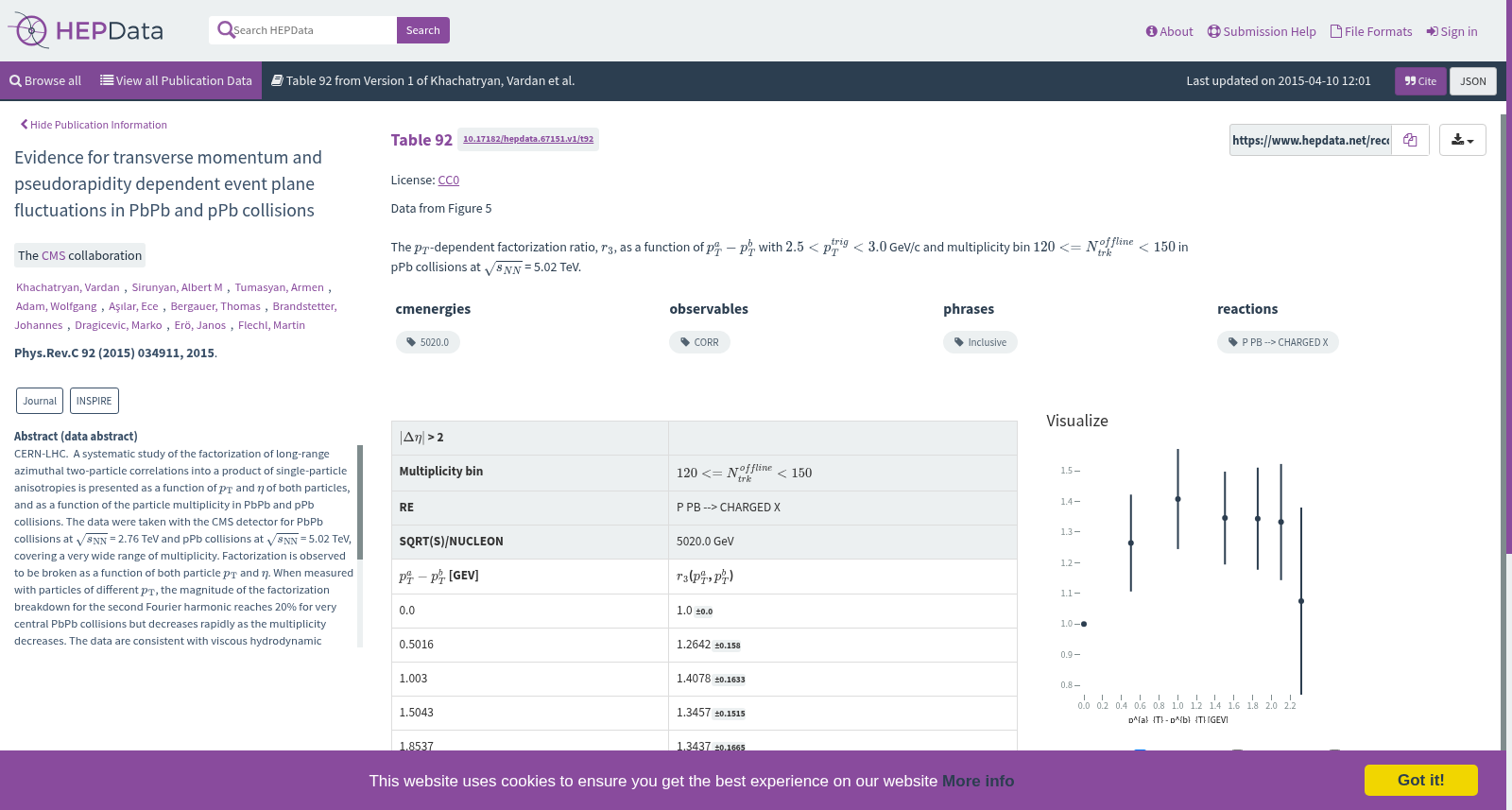Click the 1.5043 table cell

click(530, 713)
